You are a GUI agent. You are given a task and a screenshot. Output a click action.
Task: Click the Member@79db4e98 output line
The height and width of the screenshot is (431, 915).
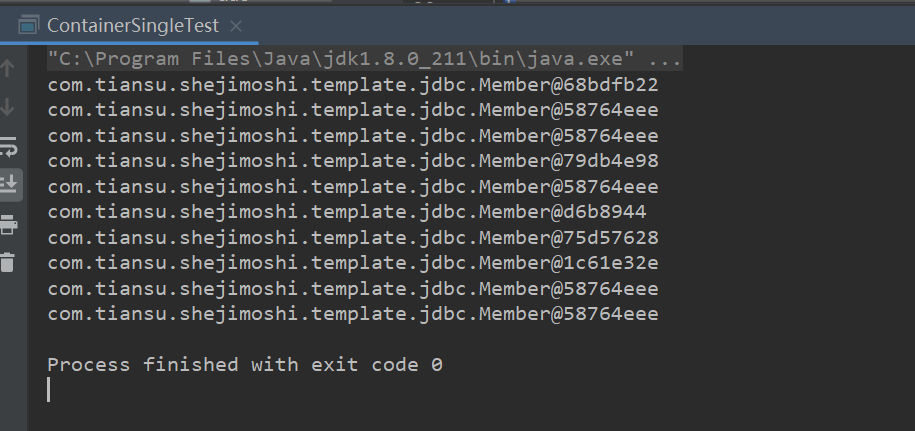pos(352,161)
